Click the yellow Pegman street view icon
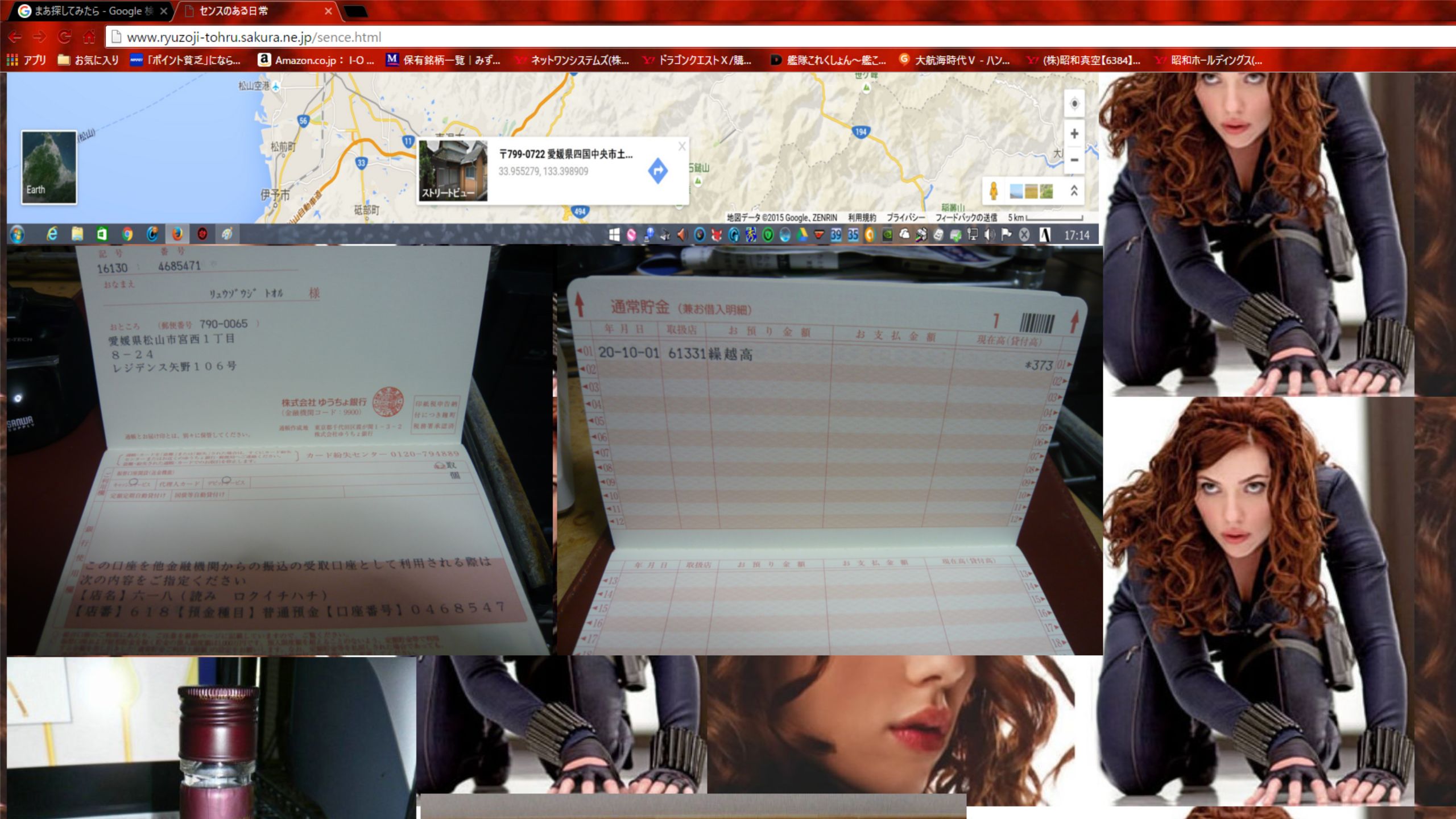 (x=994, y=191)
